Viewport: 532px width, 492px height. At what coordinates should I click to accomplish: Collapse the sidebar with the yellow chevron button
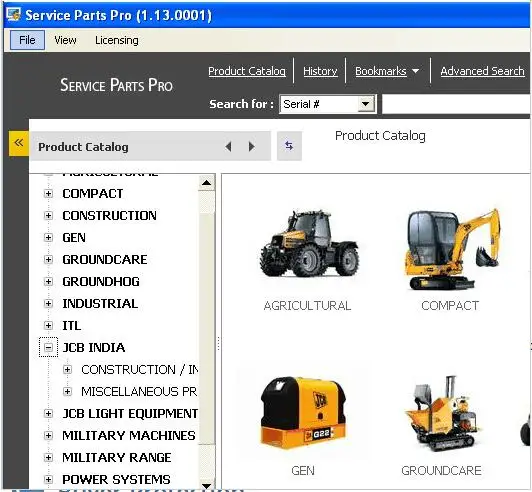(x=19, y=143)
